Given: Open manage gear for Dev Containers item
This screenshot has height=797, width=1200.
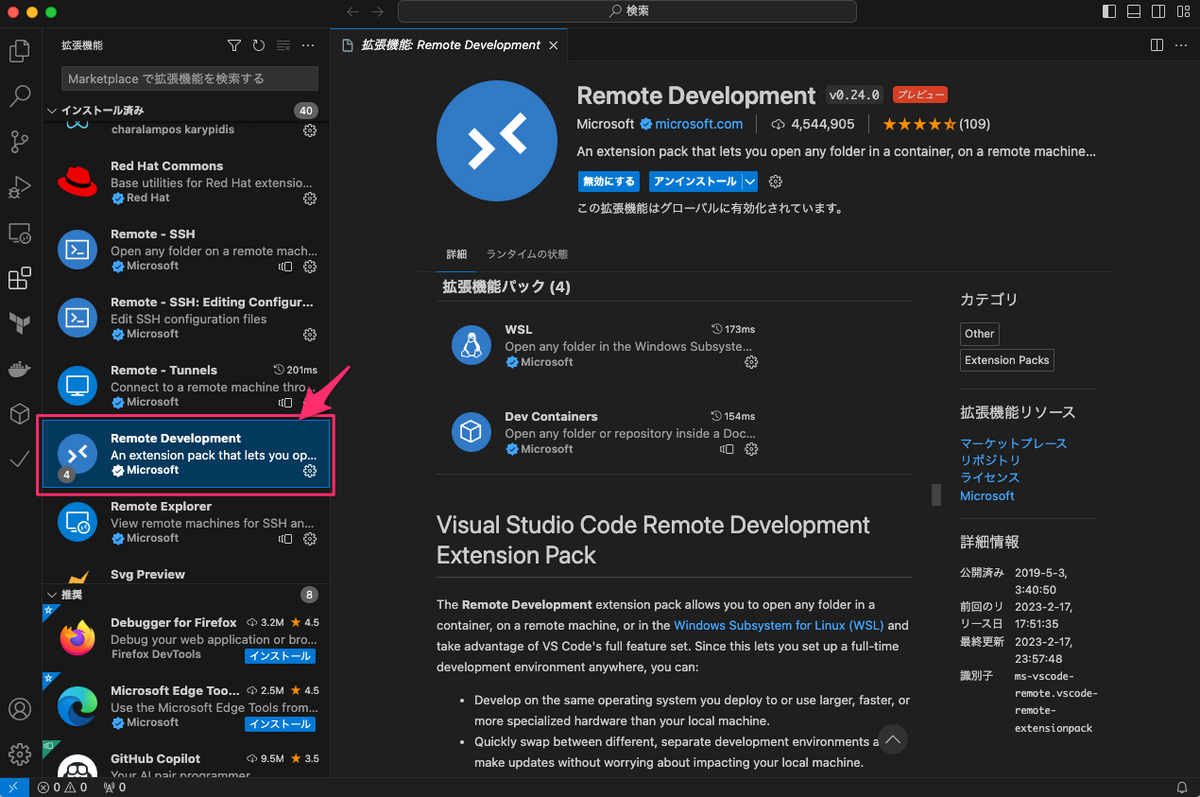Looking at the screenshot, I should [752, 450].
